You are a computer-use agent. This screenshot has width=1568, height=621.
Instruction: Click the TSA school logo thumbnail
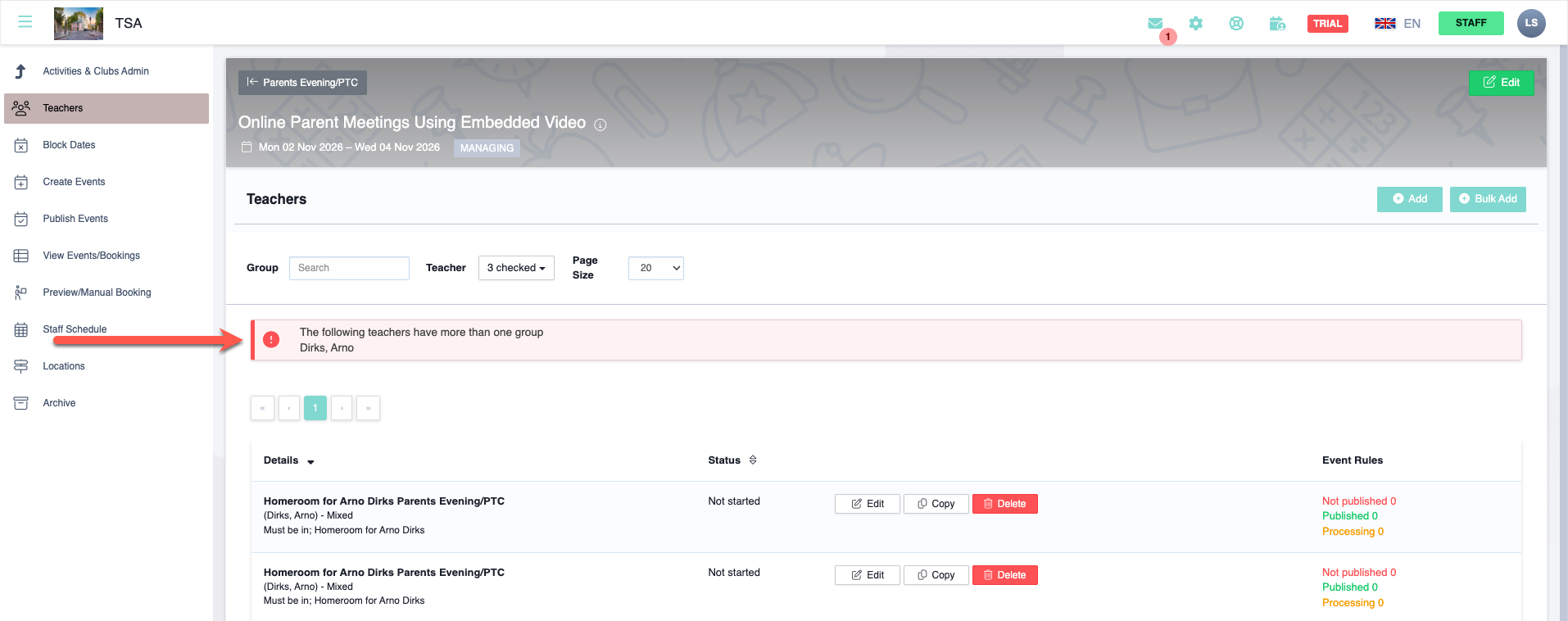tap(79, 23)
